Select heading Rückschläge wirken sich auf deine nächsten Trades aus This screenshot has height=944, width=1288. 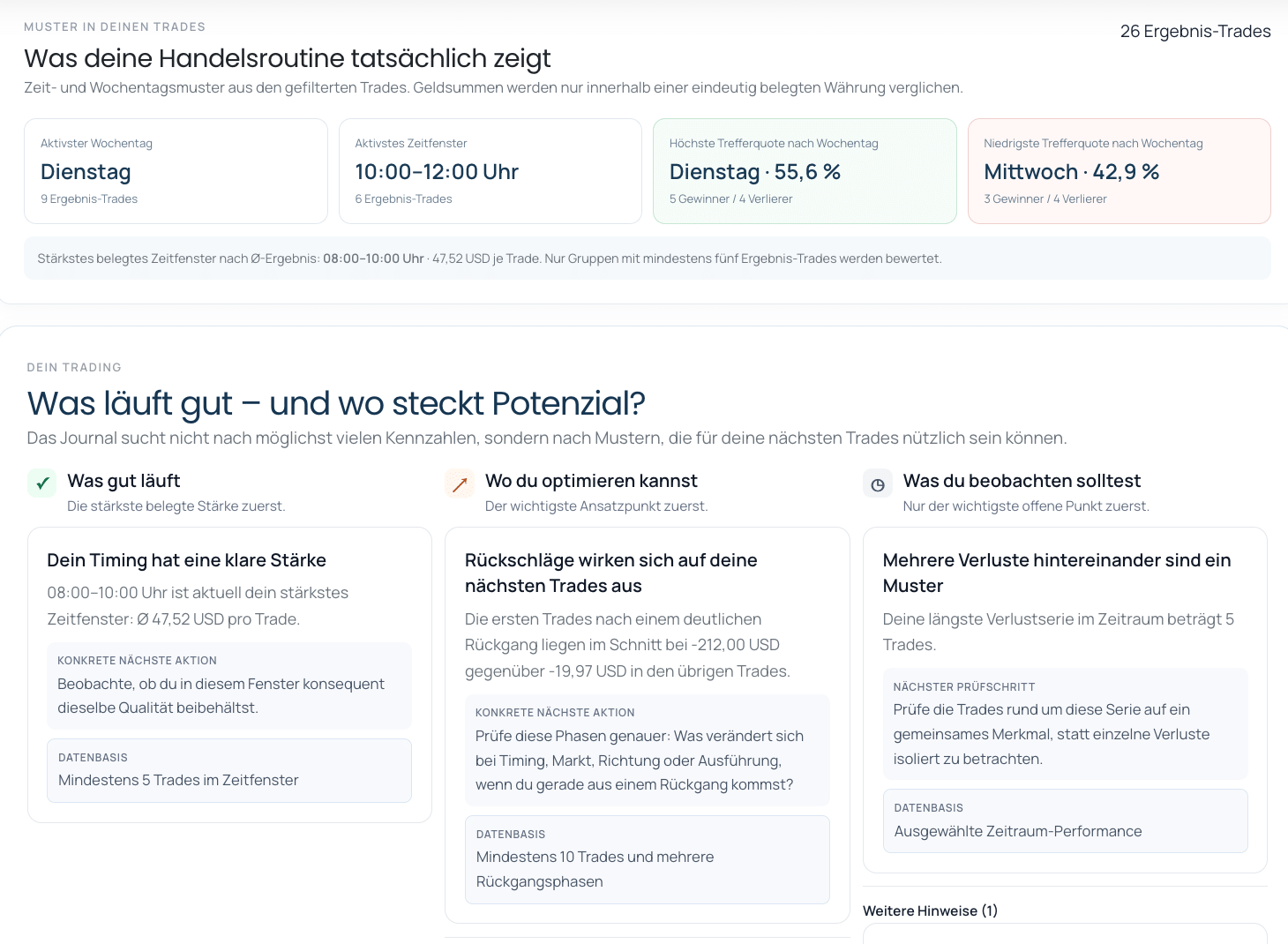(611, 573)
